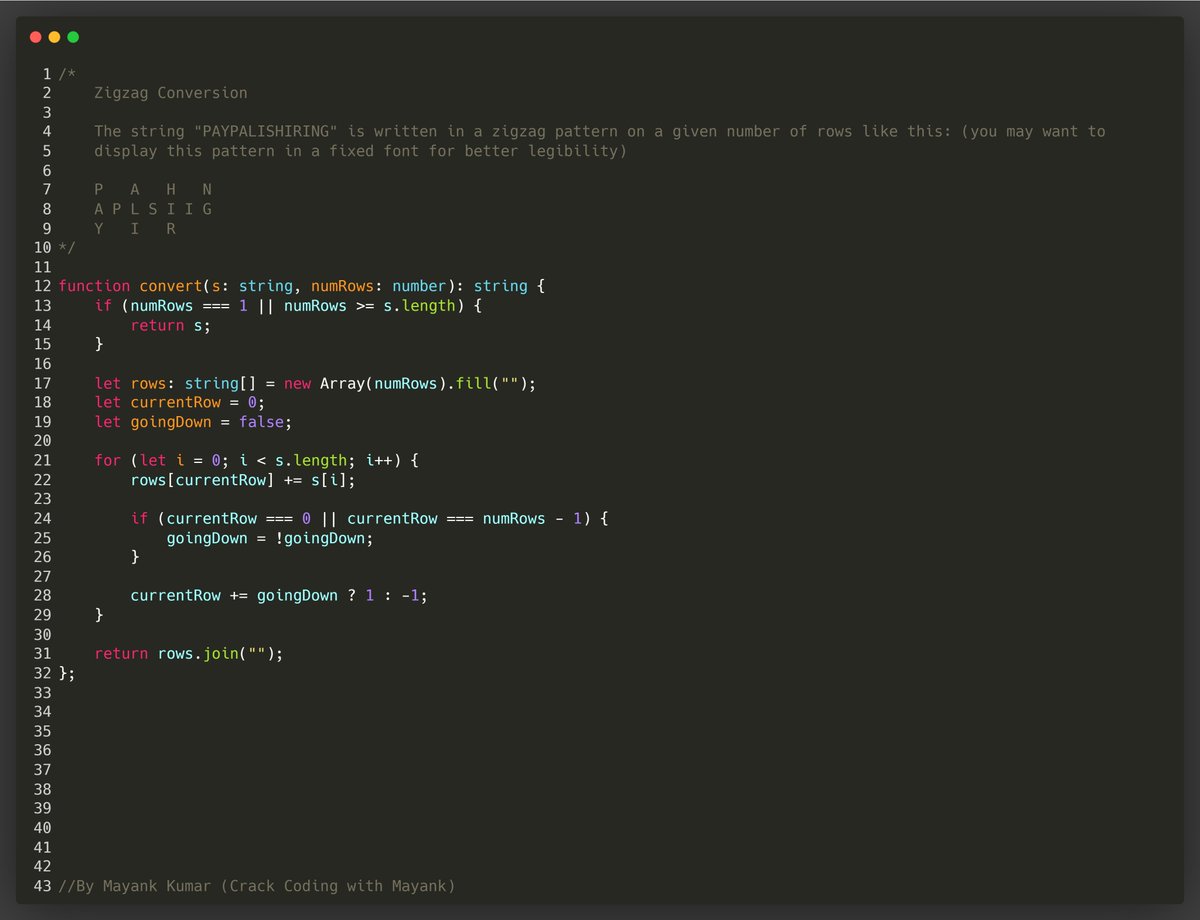This screenshot has height=920, width=1200.
Task: Click the "let currentRow = 0;" line
Action: click(180, 402)
